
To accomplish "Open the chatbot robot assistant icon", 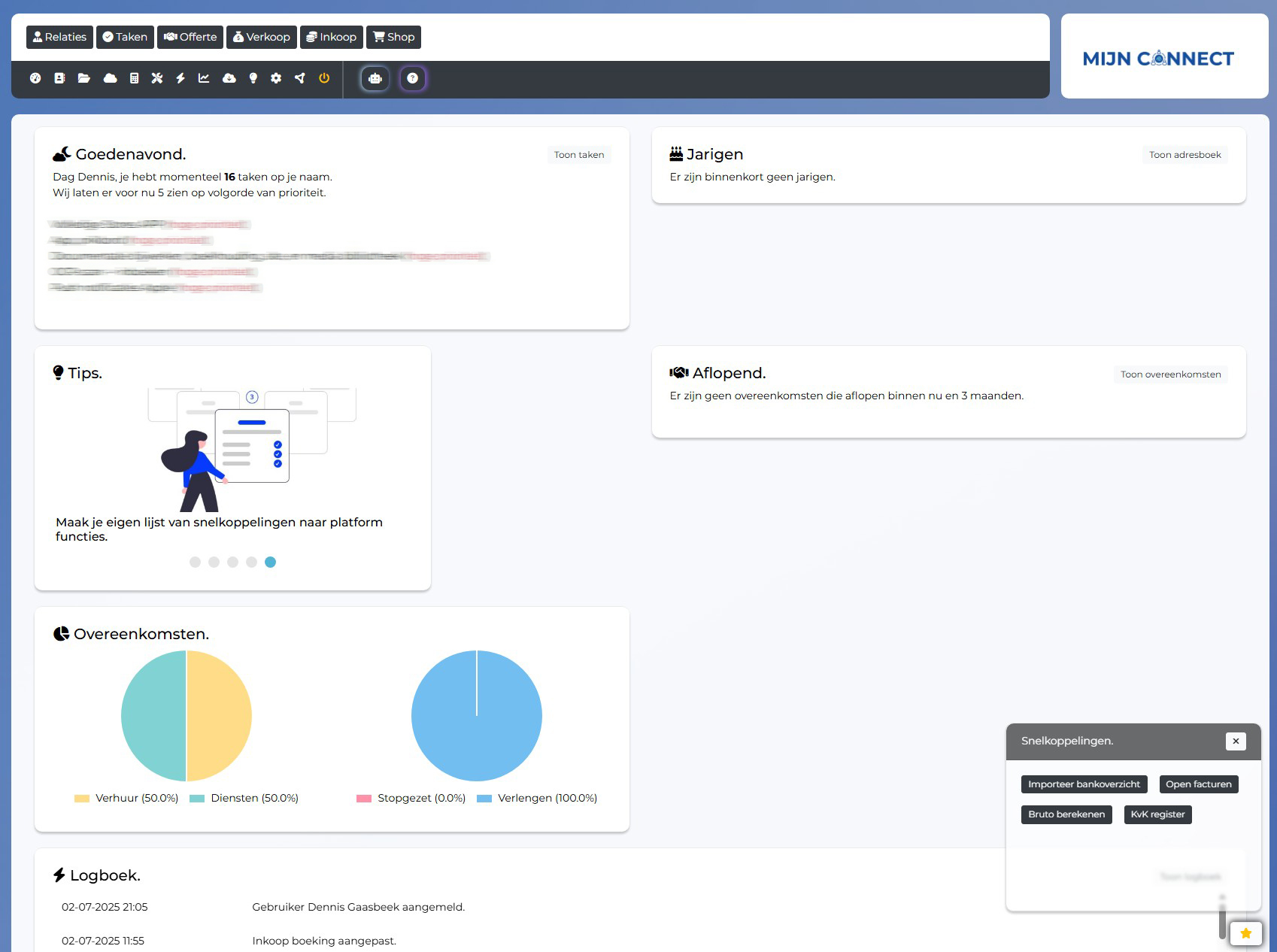I will pyautogui.click(x=375, y=77).
